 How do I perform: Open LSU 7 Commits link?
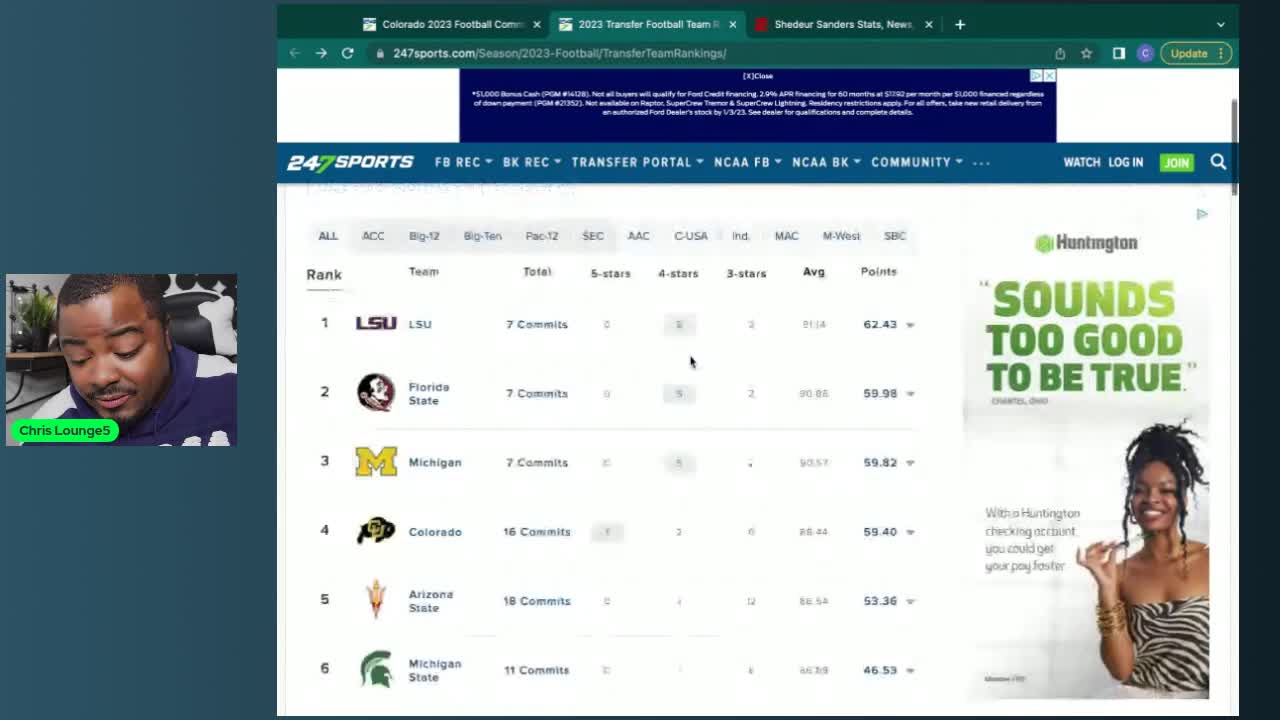click(537, 324)
